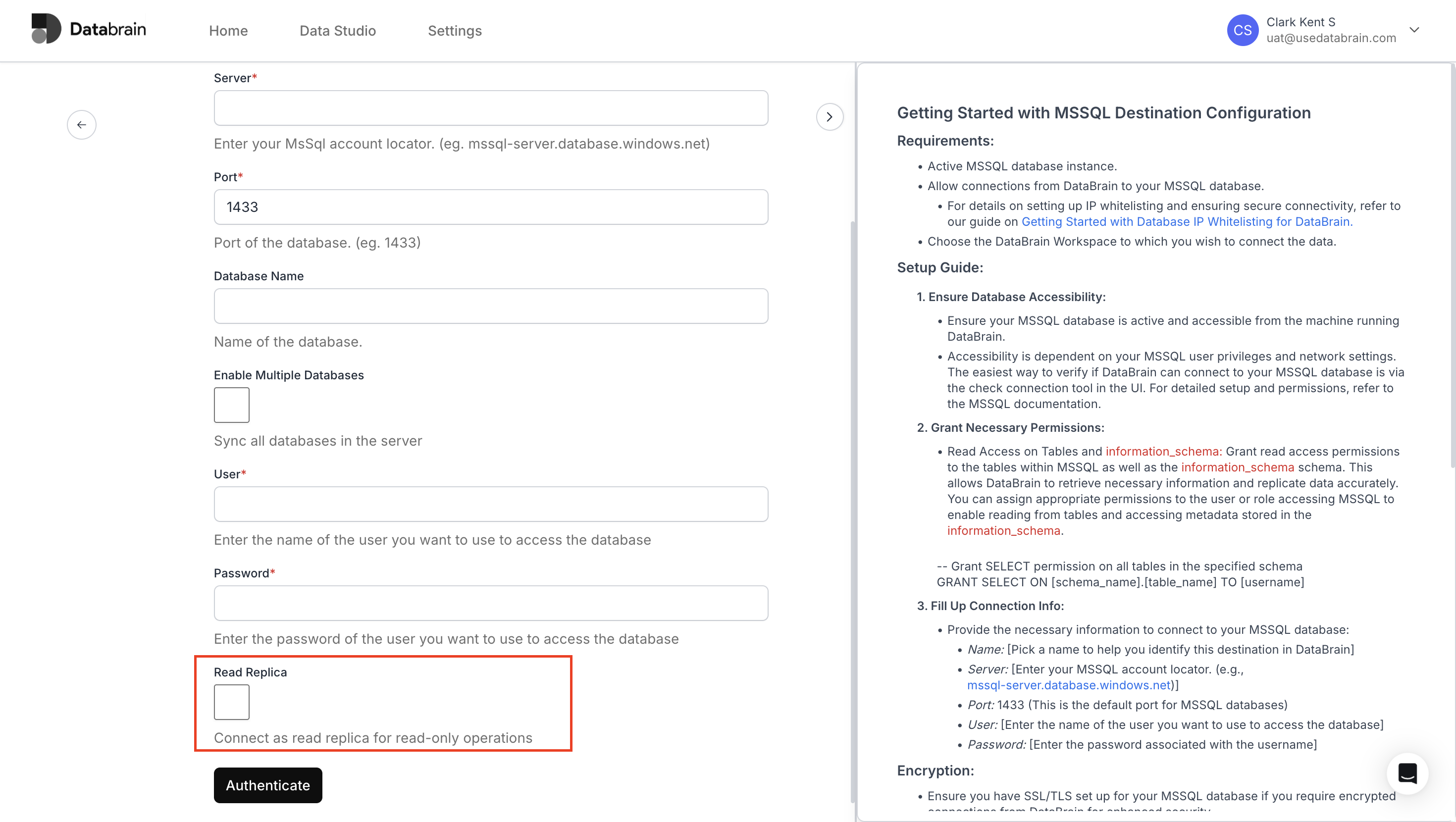This screenshot has height=822, width=1456.
Task: Click the back arrow button
Action: pyautogui.click(x=81, y=124)
